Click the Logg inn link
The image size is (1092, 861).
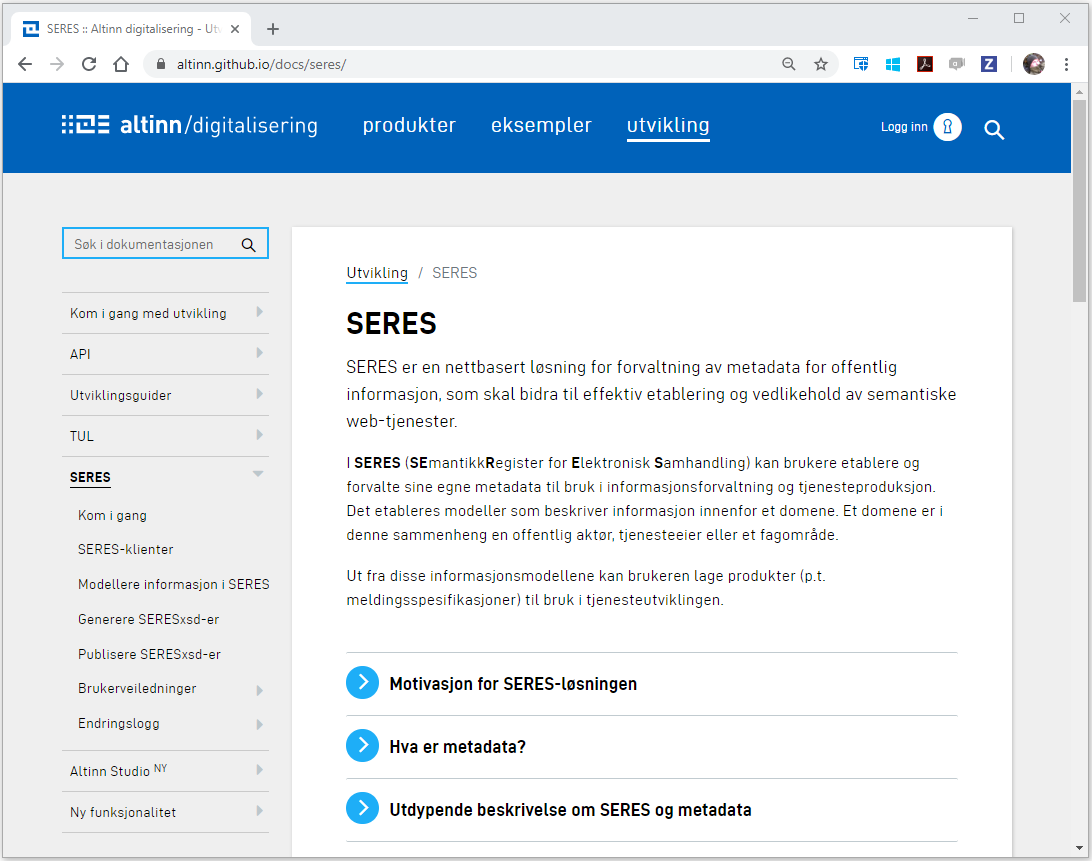904,127
